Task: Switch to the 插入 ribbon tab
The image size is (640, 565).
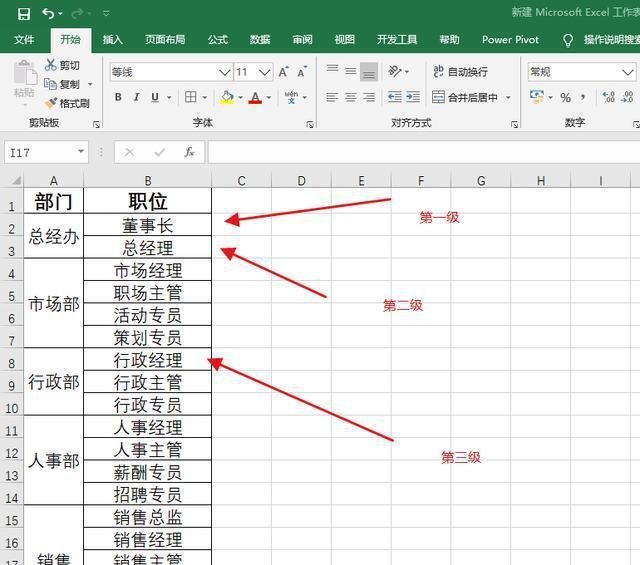Action: pos(113,40)
